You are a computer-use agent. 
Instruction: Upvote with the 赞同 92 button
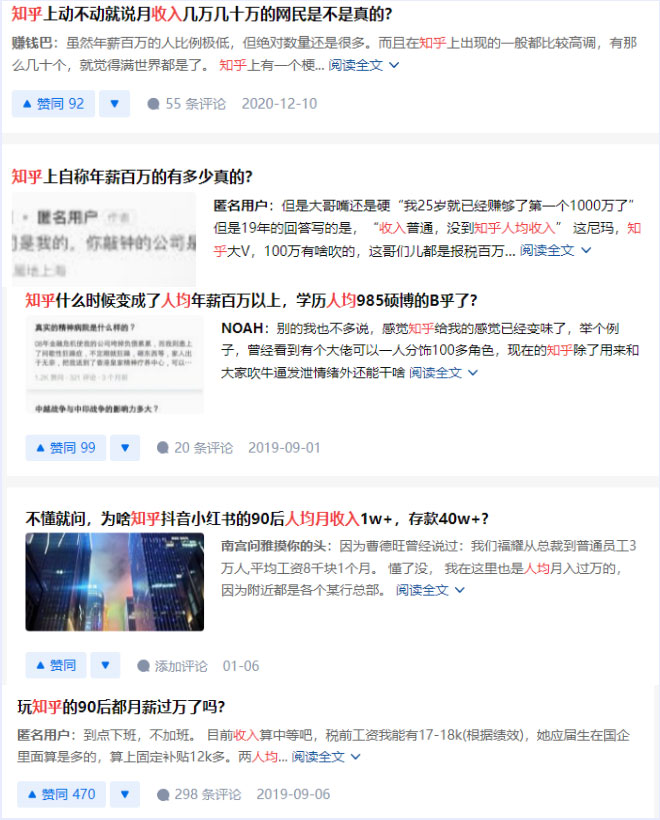(54, 103)
